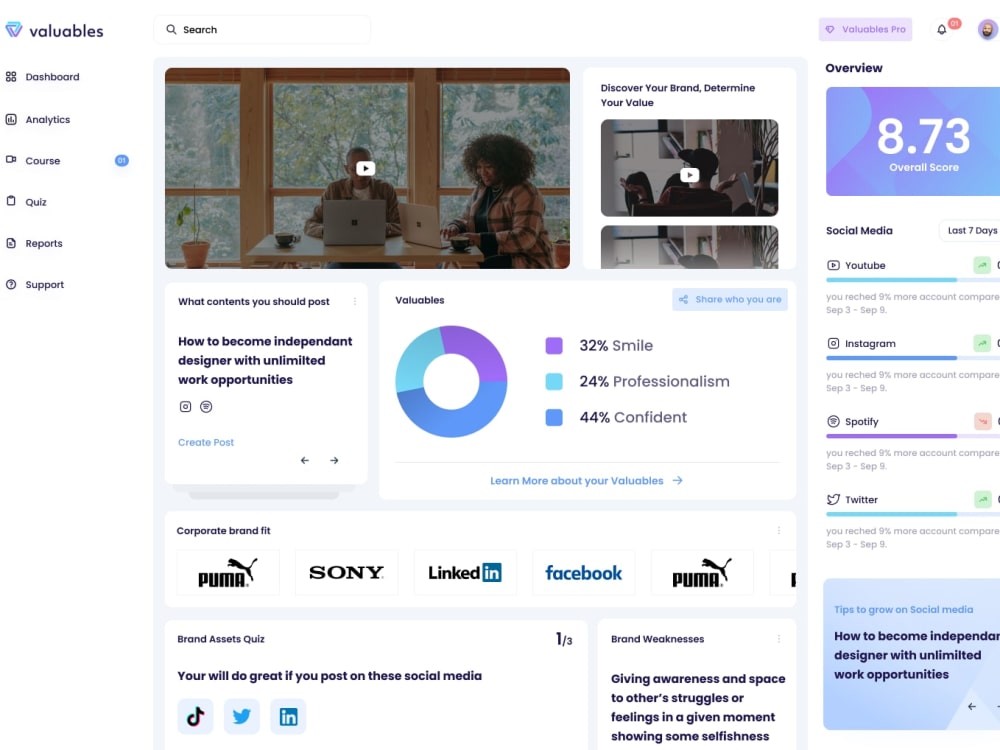Image resolution: width=1000 pixels, height=750 pixels.
Task: Click the Youtube progress bar
Action: pos(913,279)
